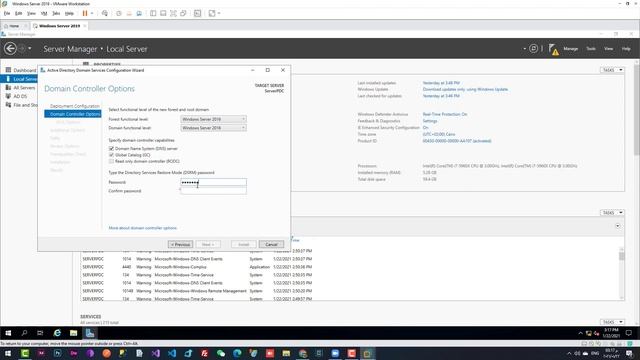Click VMware stretch guest display icon
The width and height of the screenshot is (640, 360).
tap(212, 13)
